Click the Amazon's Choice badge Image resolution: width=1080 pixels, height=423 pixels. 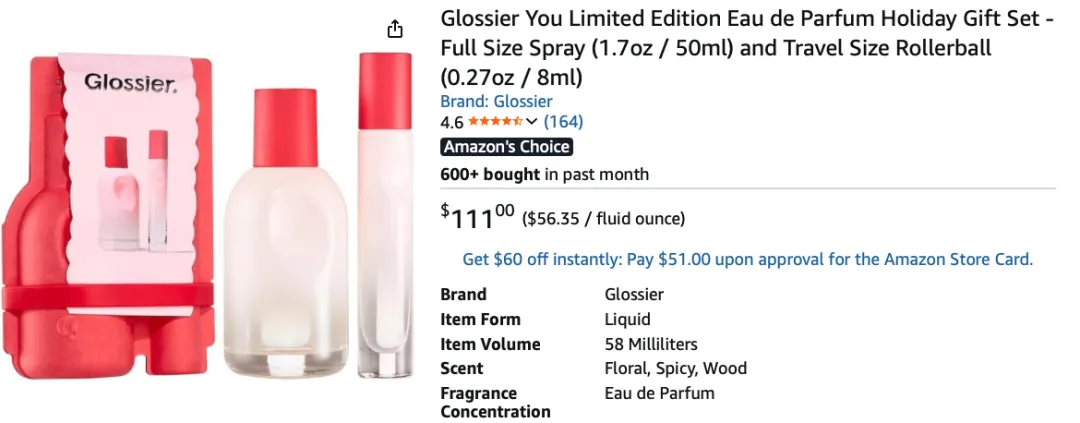tap(507, 147)
